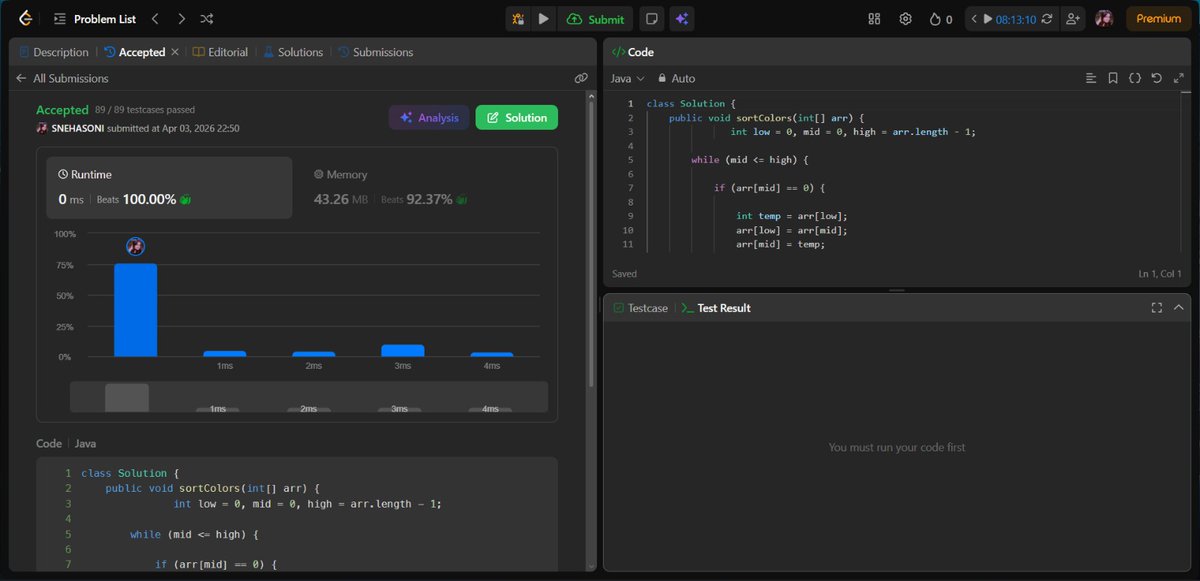Click the green Solution button
This screenshot has width=1200, height=581.
coord(516,117)
